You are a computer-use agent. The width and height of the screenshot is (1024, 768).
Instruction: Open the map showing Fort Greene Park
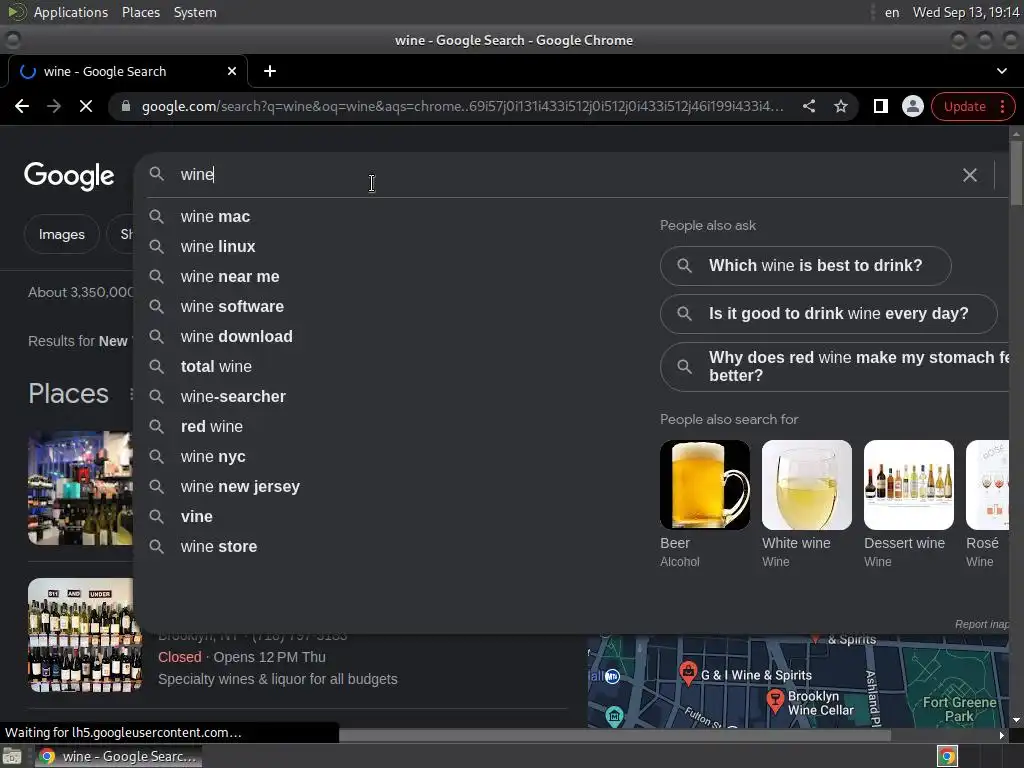[798, 682]
